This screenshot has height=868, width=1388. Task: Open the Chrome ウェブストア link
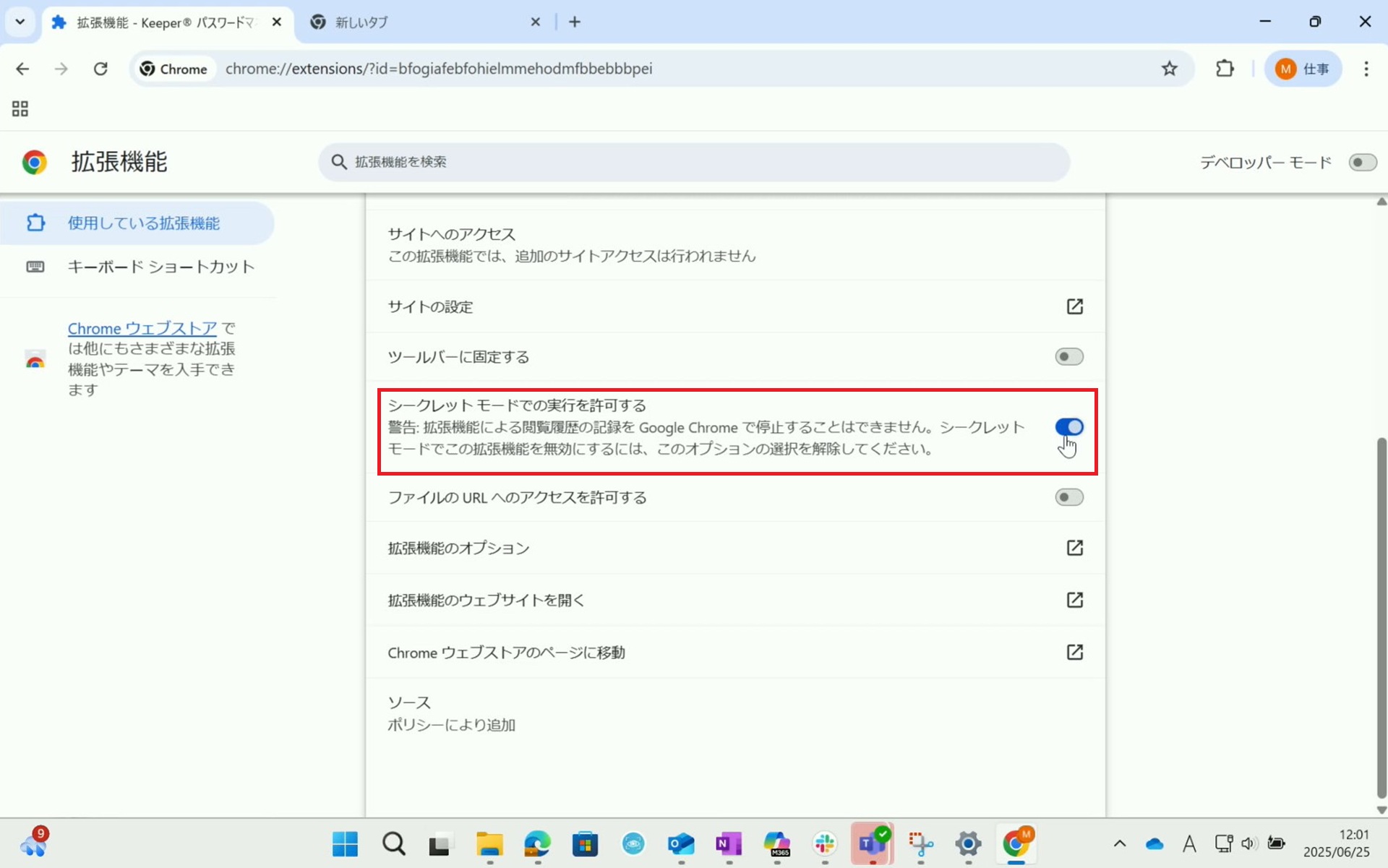(142, 328)
